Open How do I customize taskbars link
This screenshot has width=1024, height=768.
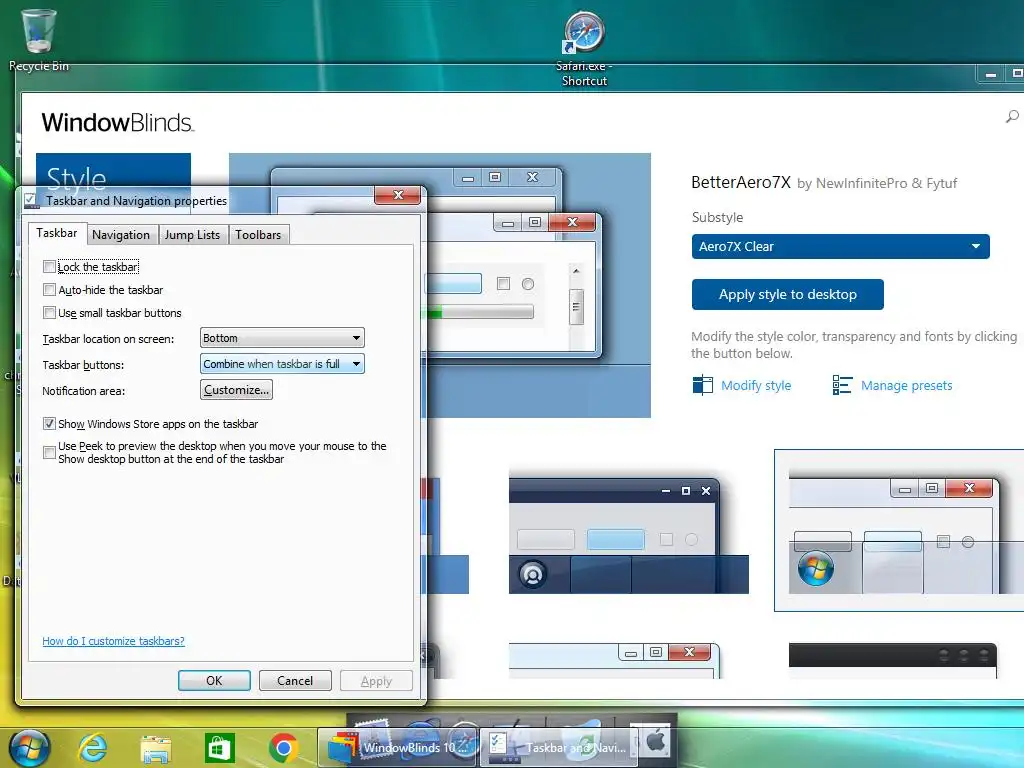pyautogui.click(x=114, y=641)
